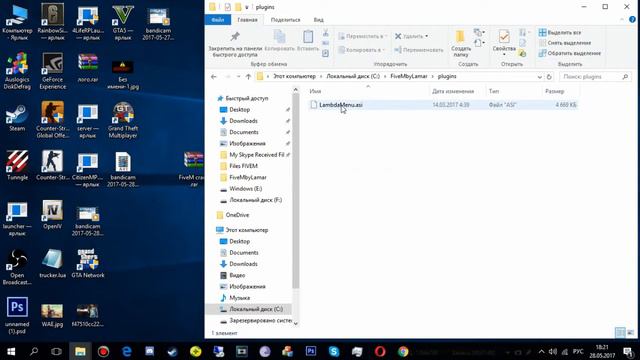Screen dimensions: 640x360
Task: Open the recent locations dropdown arrow
Action: (238, 77)
